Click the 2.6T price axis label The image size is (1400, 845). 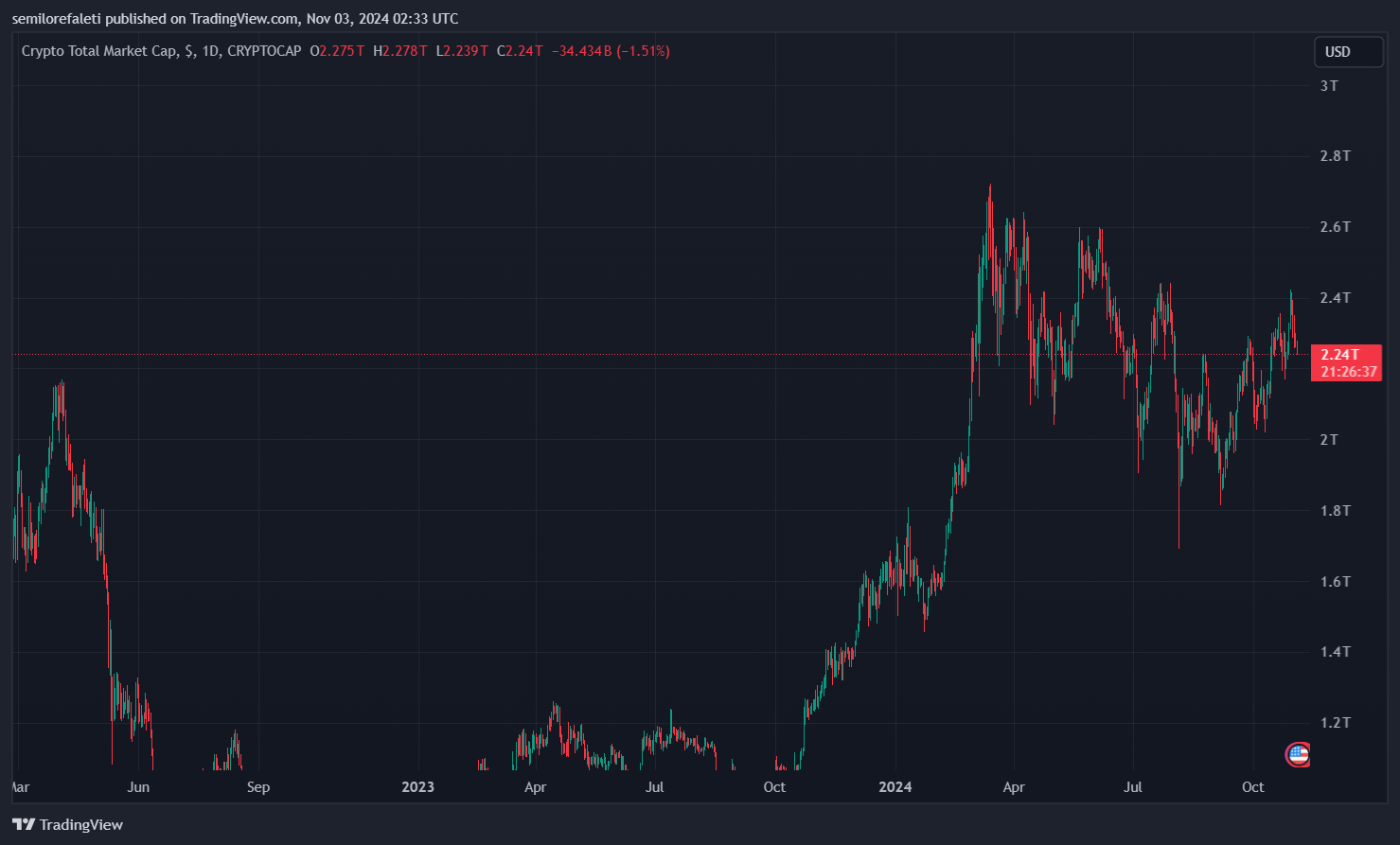[x=1335, y=227]
